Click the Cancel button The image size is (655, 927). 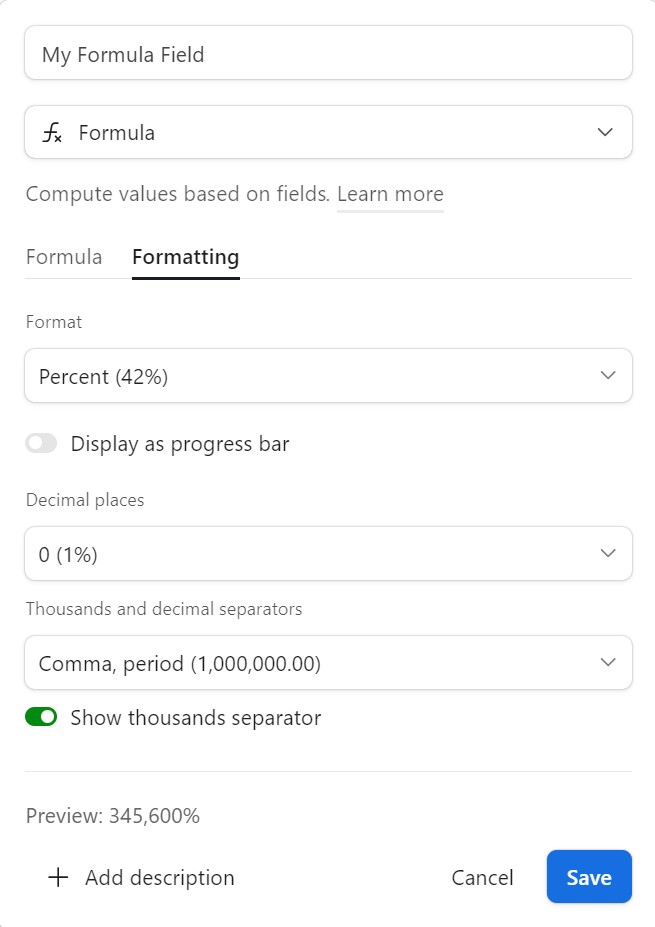click(x=482, y=878)
